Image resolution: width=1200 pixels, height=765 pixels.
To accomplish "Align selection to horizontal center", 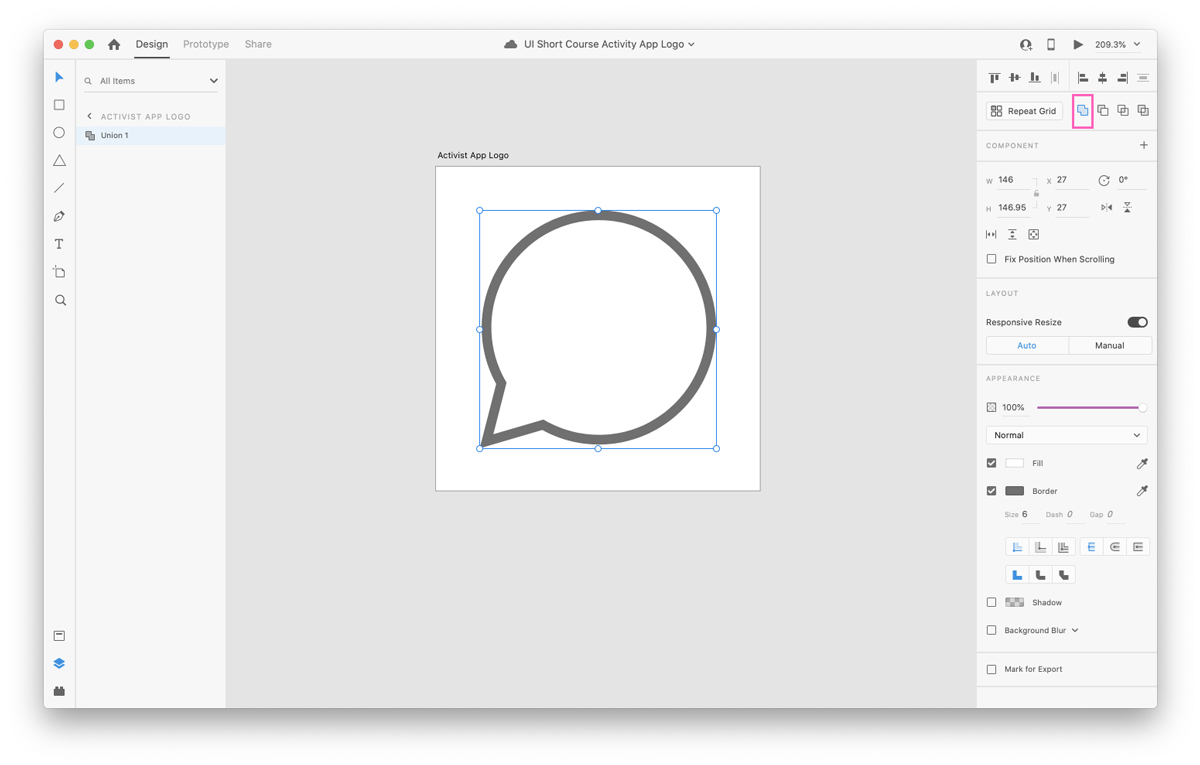I will click(1103, 78).
